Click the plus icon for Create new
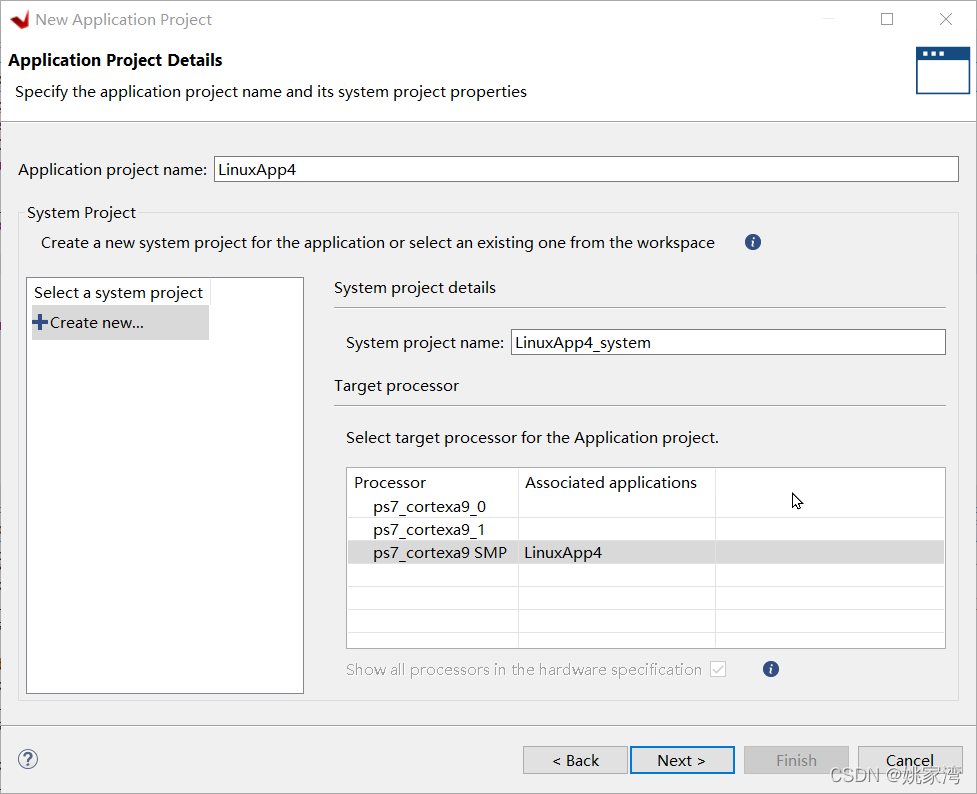 pyautogui.click(x=40, y=322)
